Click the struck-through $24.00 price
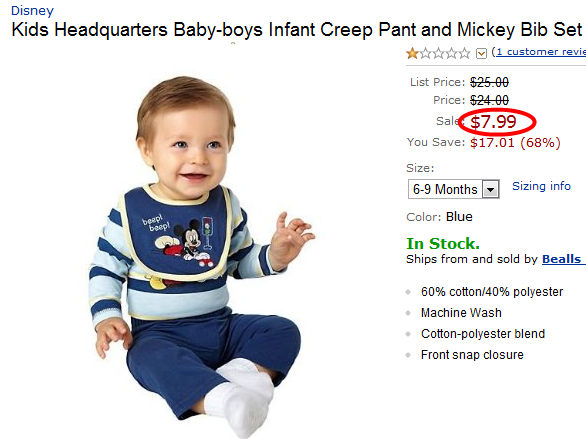Image resolution: width=586 pixels, height=444 pixels. (x=490, y=100)
